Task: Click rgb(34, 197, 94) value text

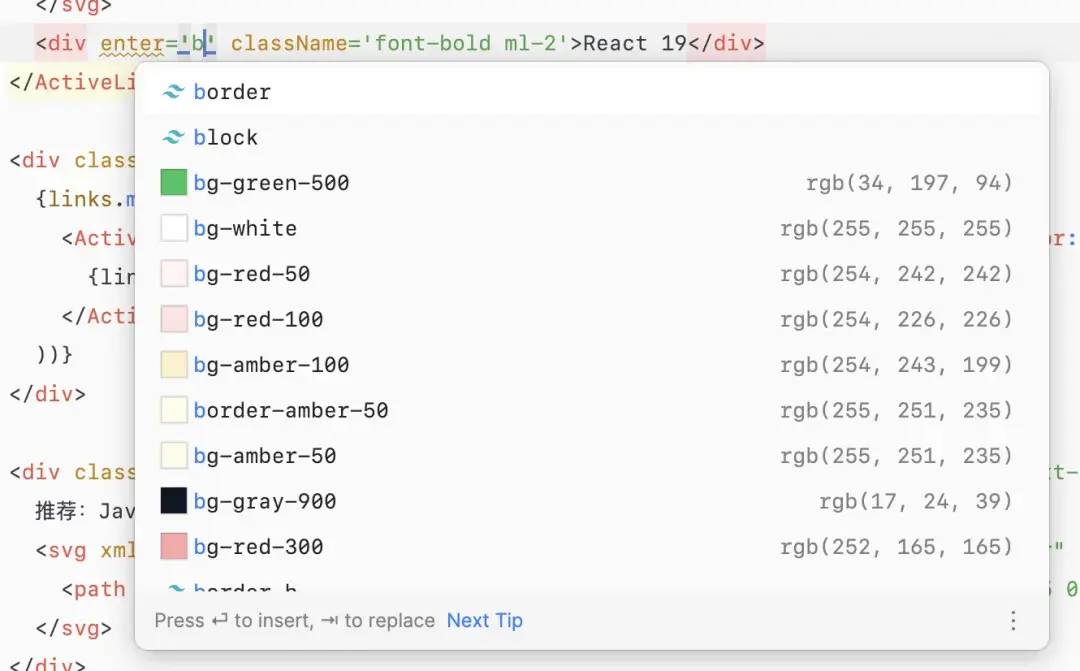Action: [909, 183]
